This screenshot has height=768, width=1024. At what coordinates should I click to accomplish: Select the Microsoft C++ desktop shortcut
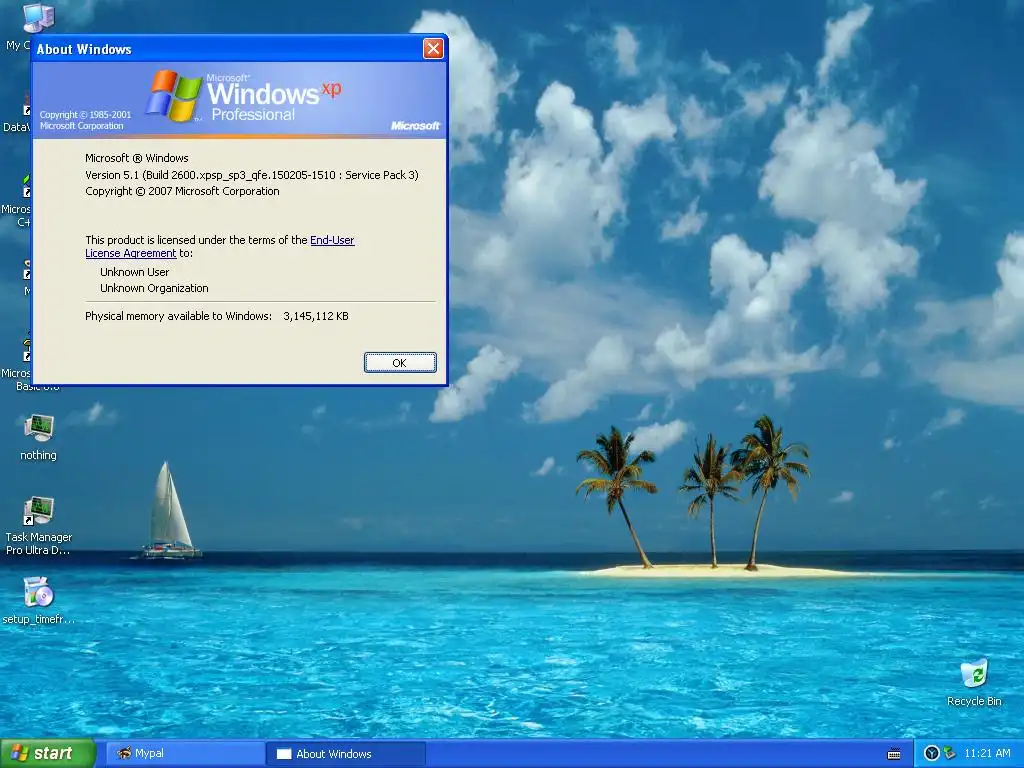pyautogui.click(x=16, y=202)
